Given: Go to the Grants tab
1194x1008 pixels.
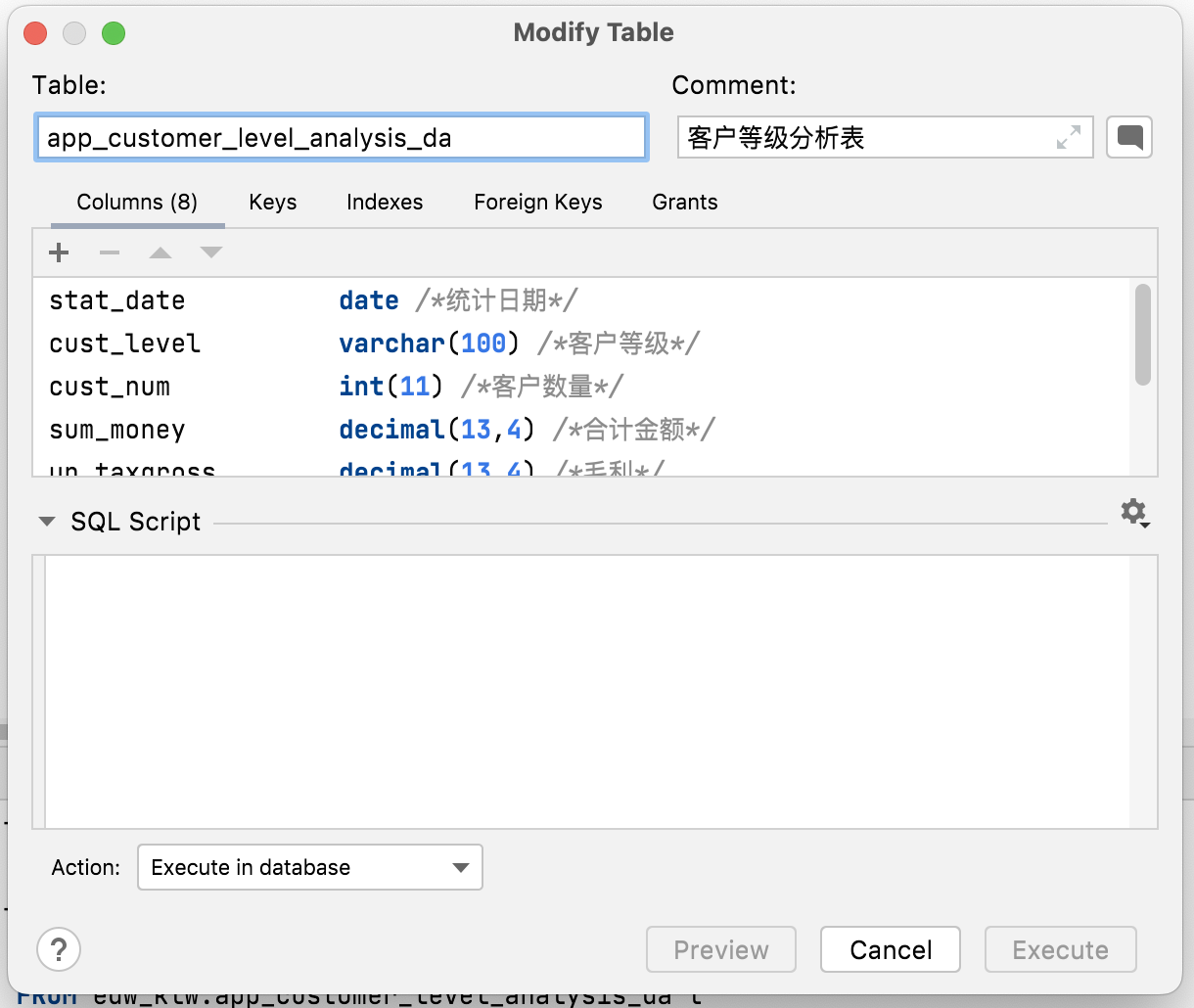Looking at the screenshot, I should 685,202.
